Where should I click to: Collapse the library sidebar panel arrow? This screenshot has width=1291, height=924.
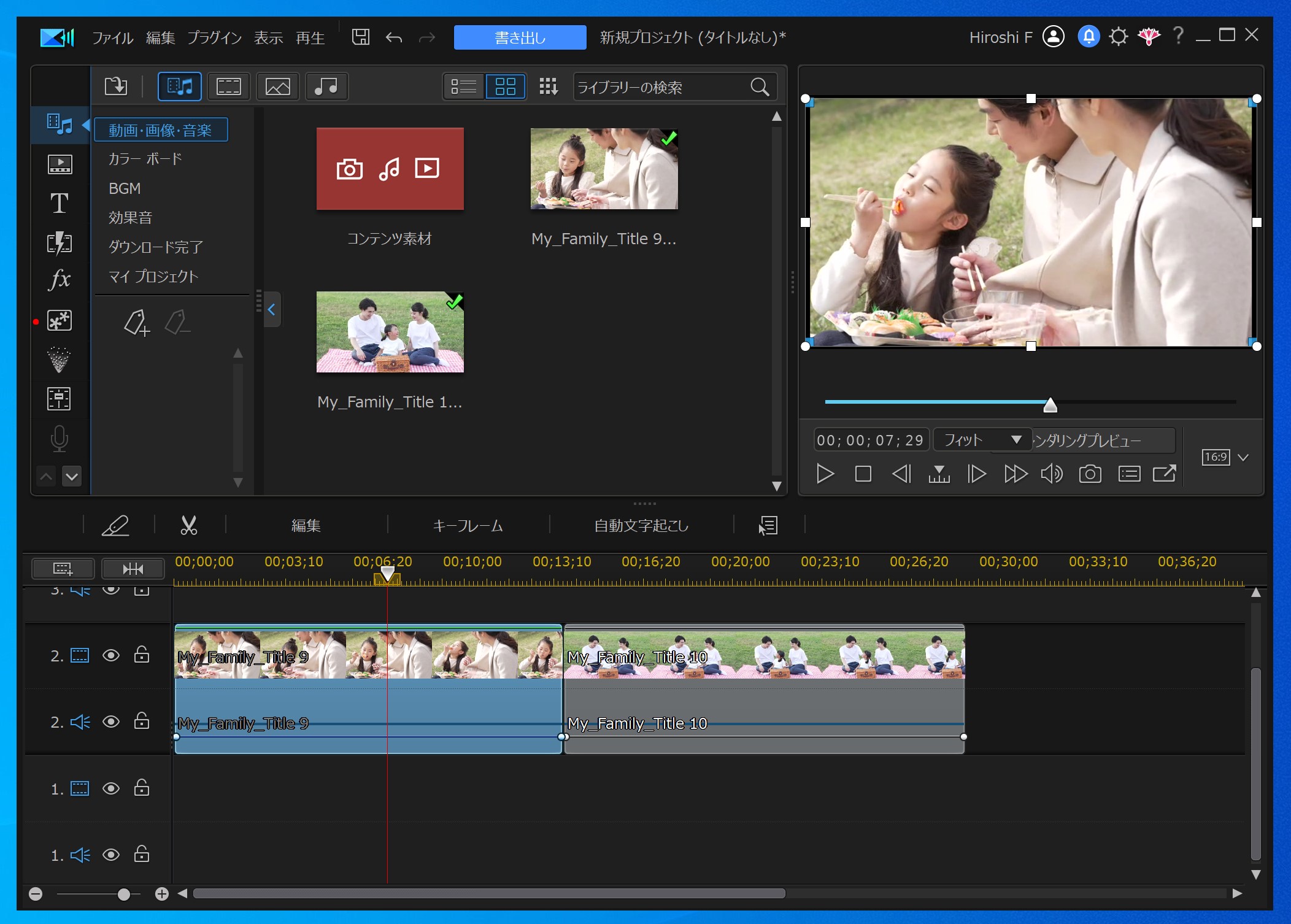(271, 309)
